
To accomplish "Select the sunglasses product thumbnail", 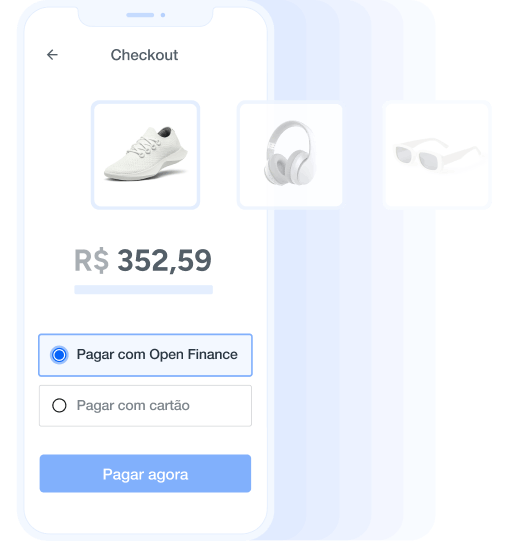I will click(437, 155).
